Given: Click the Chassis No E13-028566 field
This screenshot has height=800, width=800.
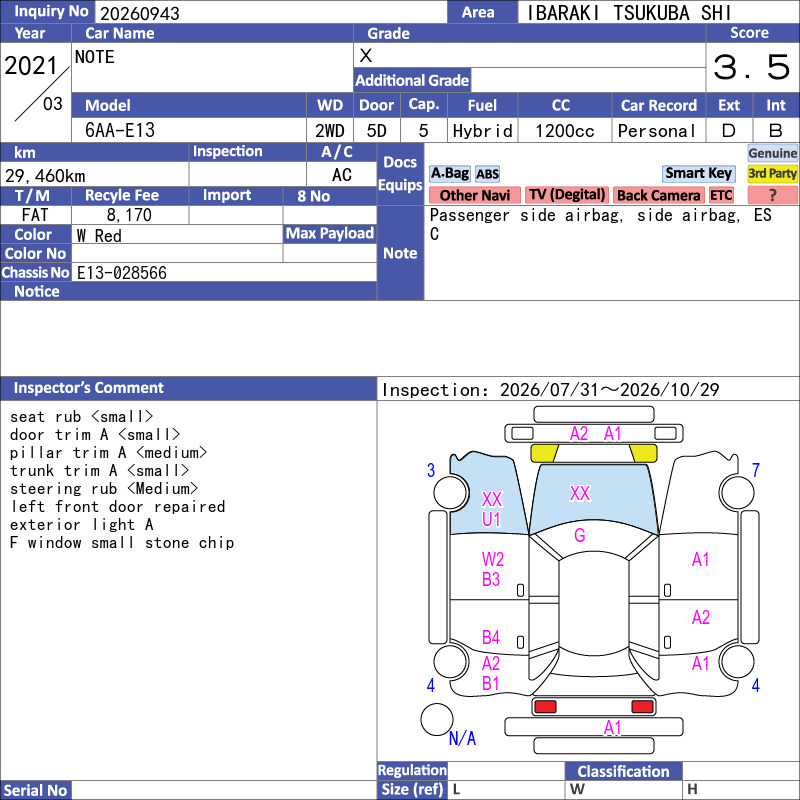Looking at the screenshot, I should pyautogui.click(x=224, y=272).
